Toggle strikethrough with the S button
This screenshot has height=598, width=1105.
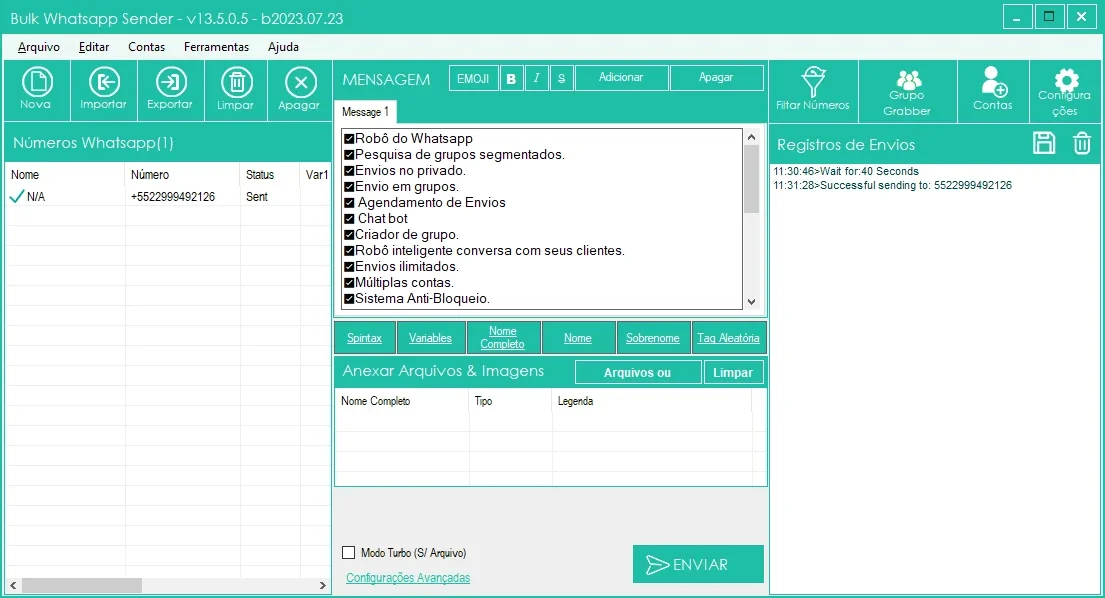[x=562, y=78]
